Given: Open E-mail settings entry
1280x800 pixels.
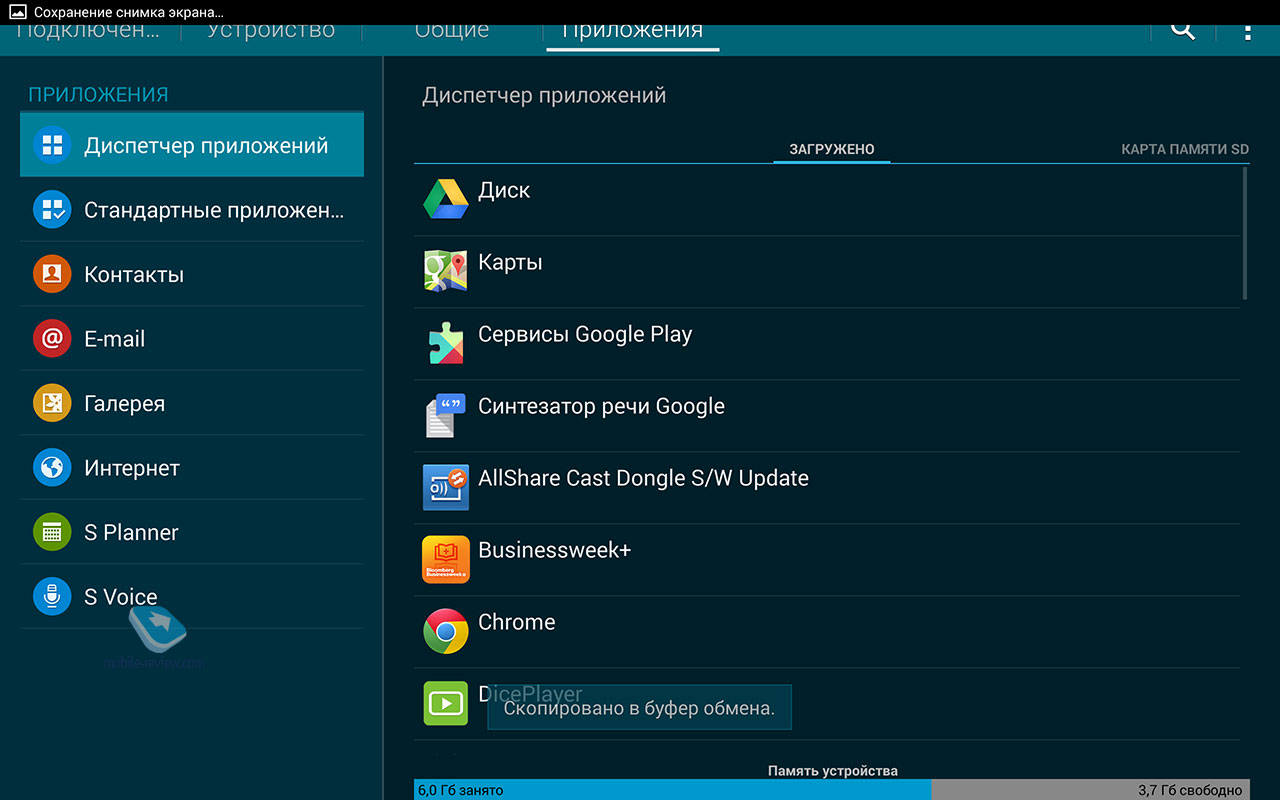Looking at the screenshot, I should point(192,339).
